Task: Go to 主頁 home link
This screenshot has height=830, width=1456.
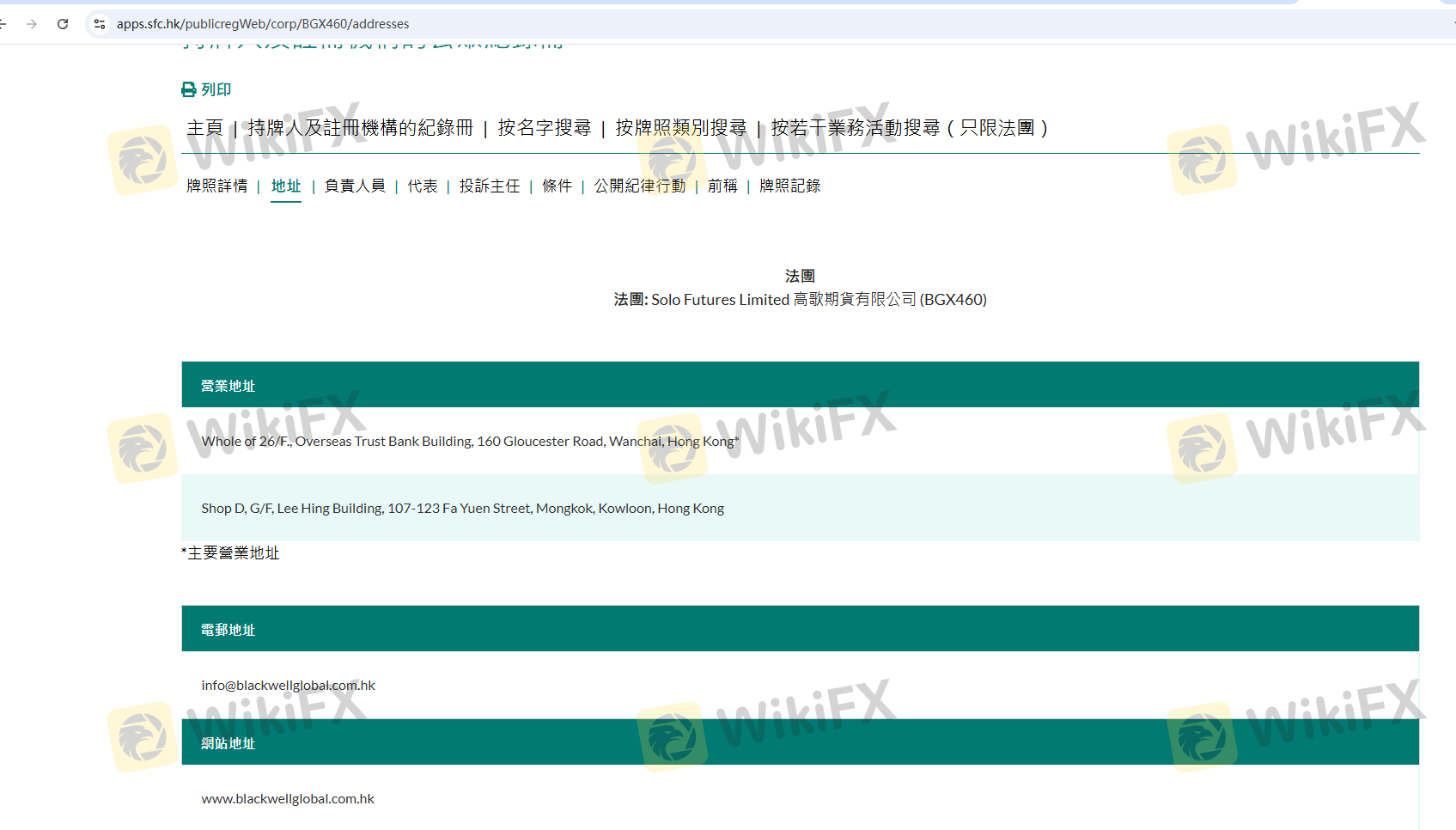Action: 204,128
